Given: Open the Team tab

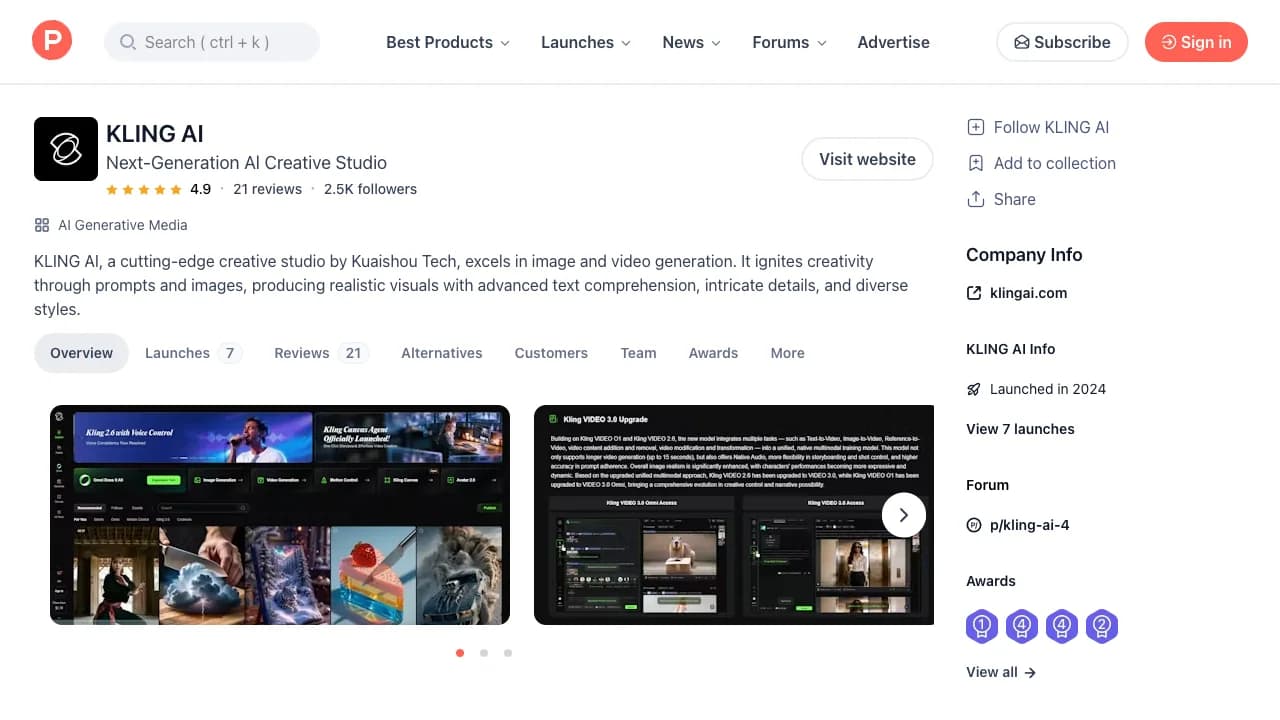Looking at the screenshot, I should tap(638, 353).
